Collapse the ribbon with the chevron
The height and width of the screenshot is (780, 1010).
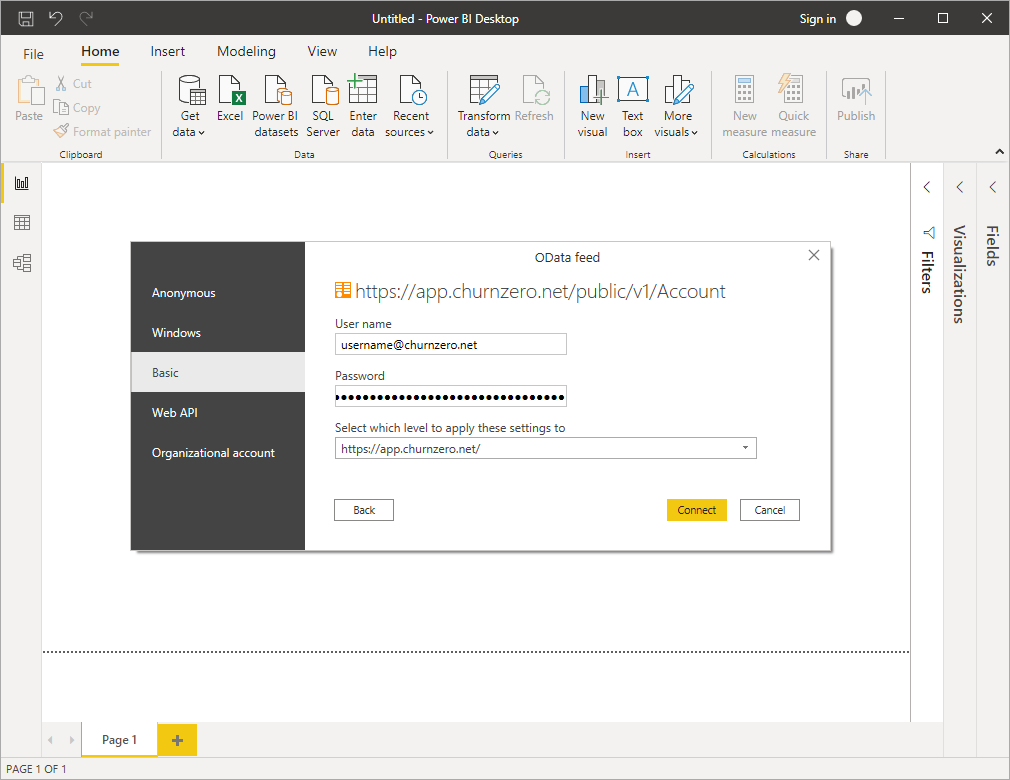click(x=999, y=152)
